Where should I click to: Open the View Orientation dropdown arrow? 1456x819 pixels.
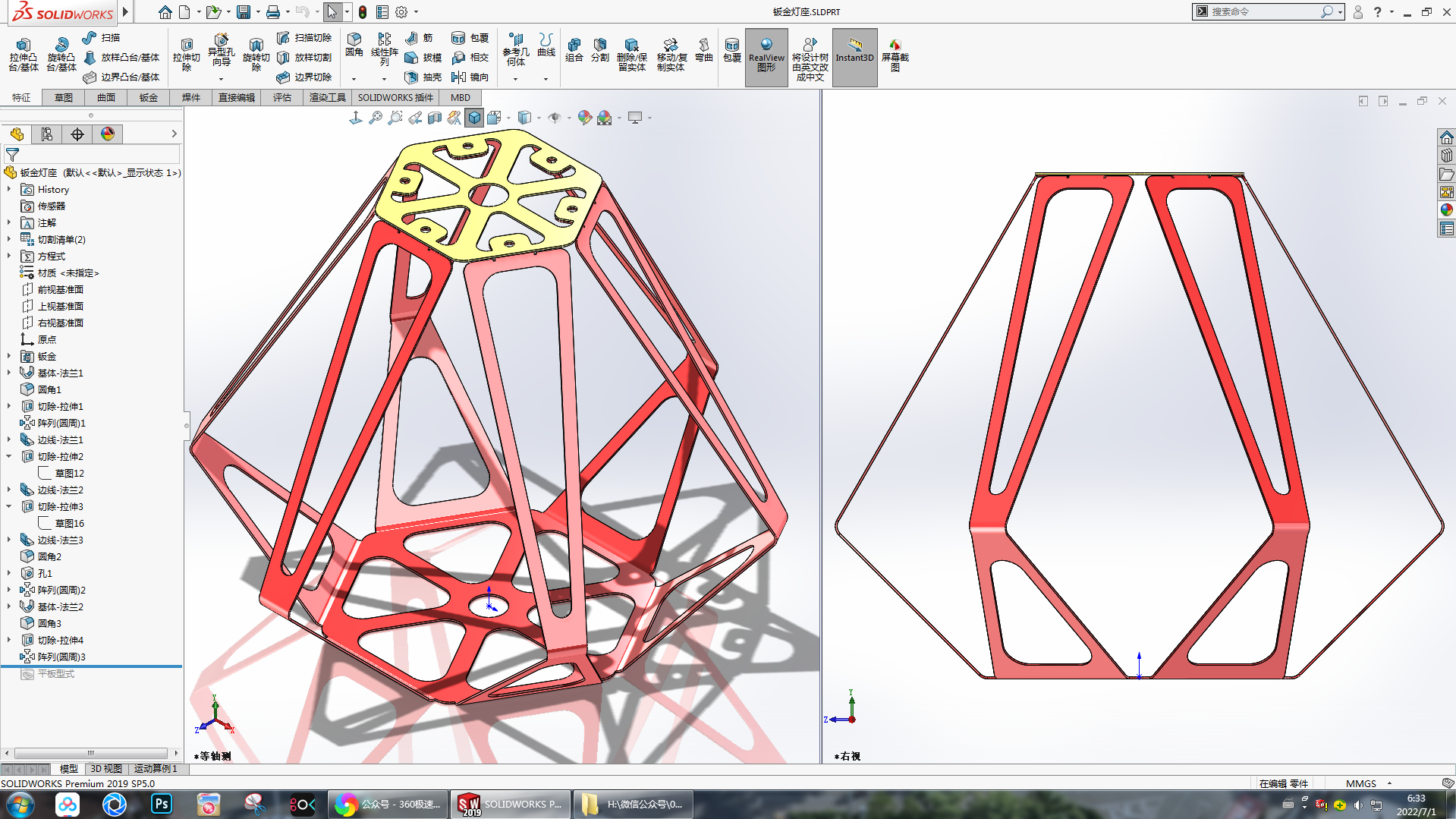tap(508, 118)
